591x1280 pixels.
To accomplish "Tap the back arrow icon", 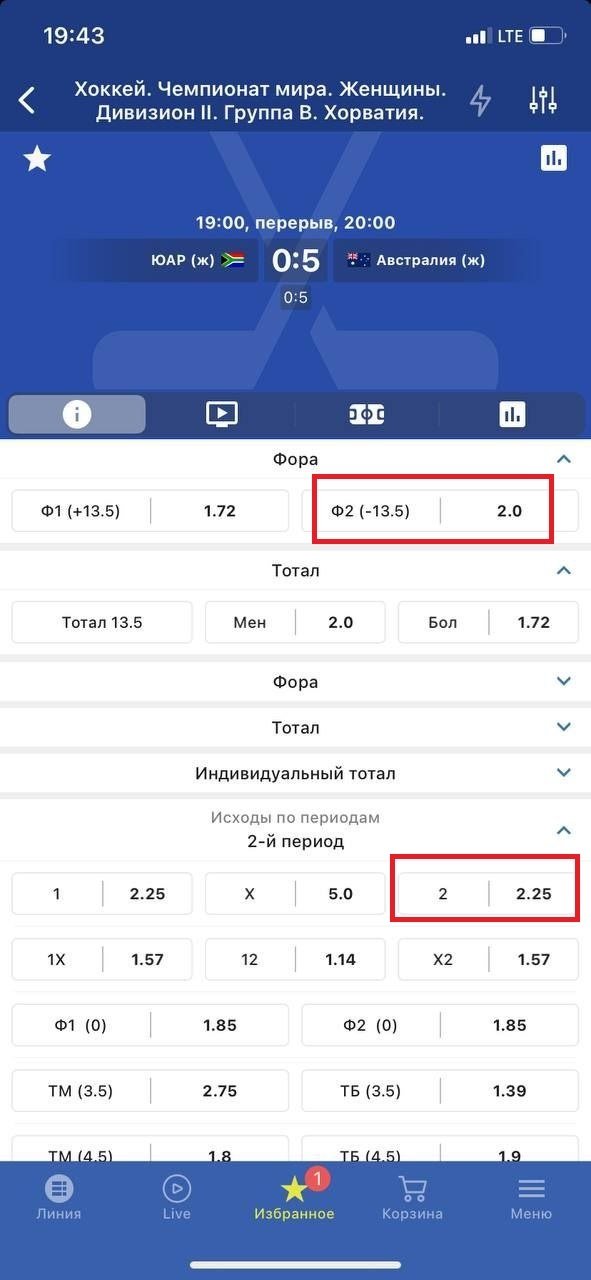I will click(x=27, y=100).
